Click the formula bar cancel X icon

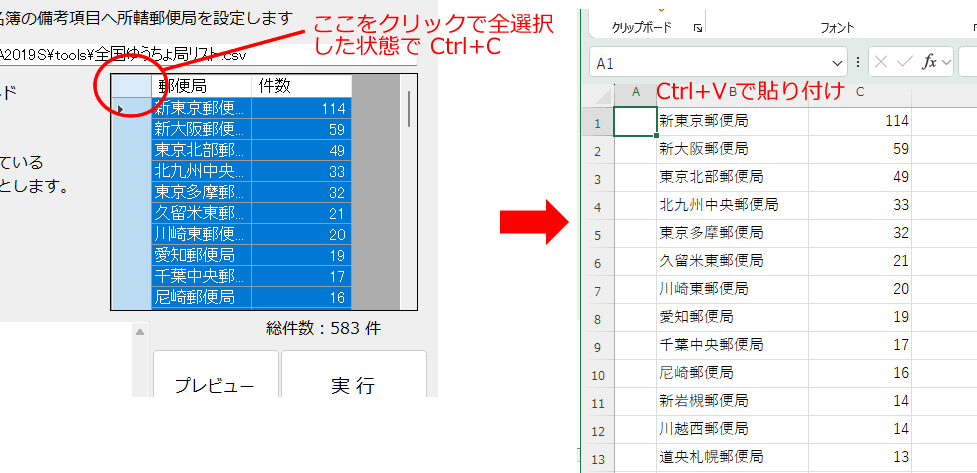tap(882, 62)
